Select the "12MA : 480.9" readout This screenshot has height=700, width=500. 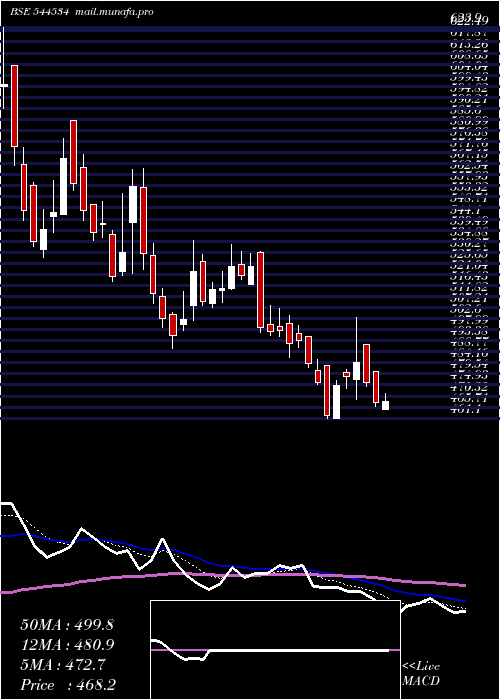(67, 645)
